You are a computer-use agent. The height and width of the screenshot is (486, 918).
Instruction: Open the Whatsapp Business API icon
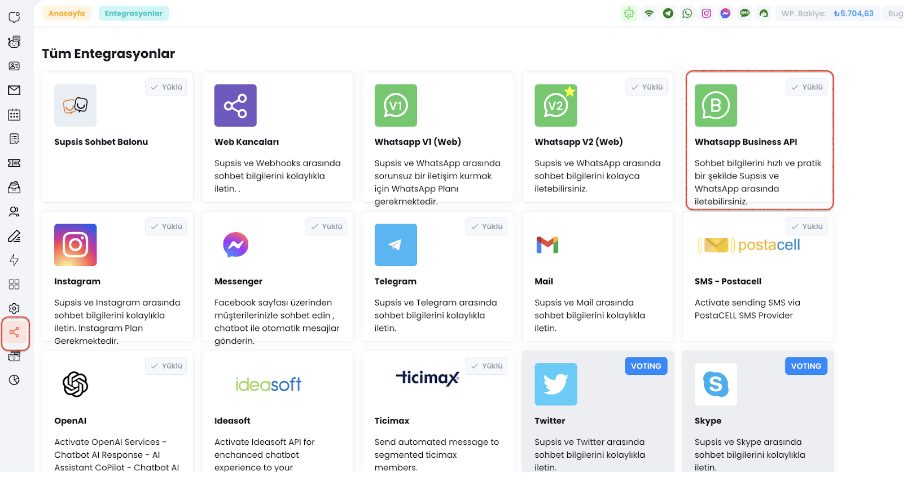click(716, 105)
